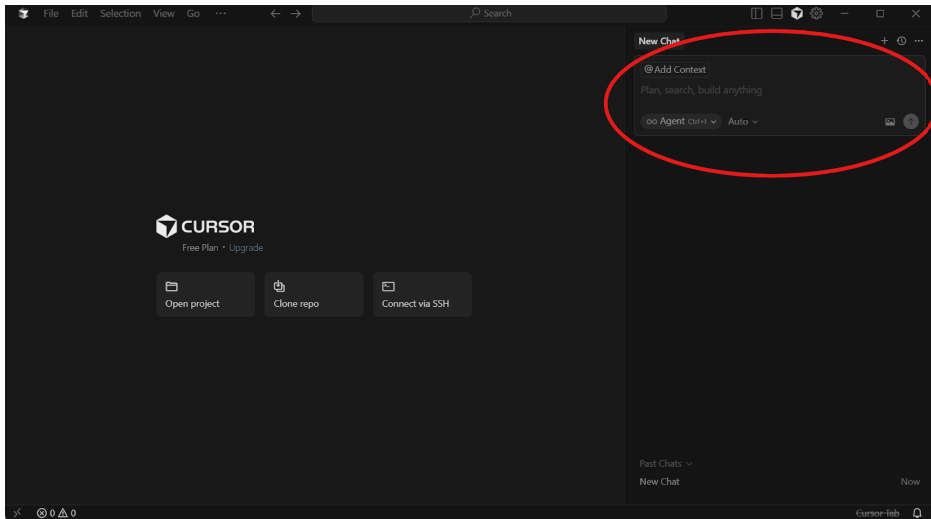Go forward with the right arrow
This screenshot has height=519, width=931.
pos(296,13)
